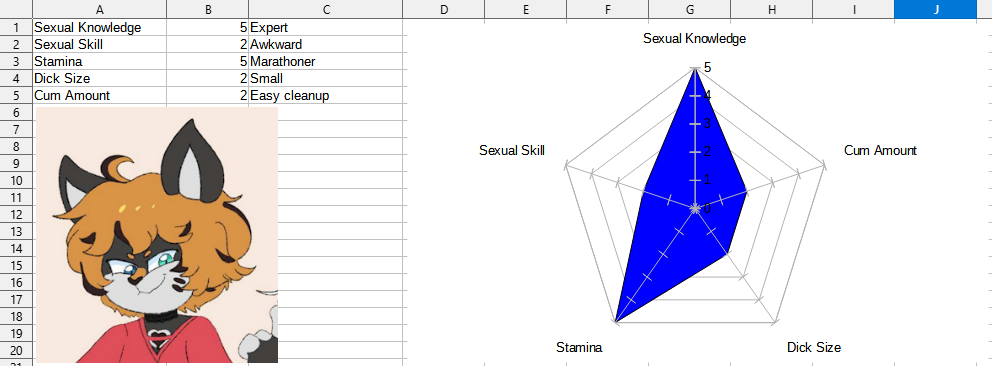
Task: Select row 1 header
Action: (16, 28)
